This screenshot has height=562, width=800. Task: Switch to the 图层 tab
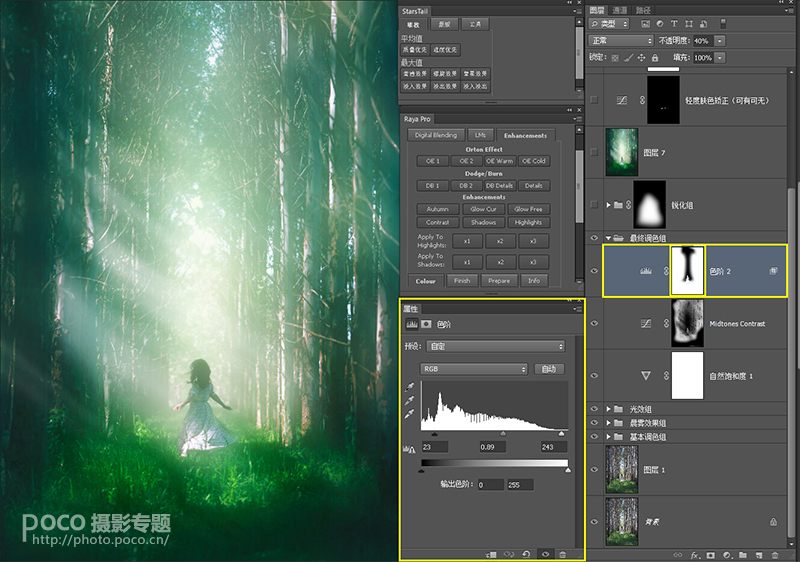tap(597, 10)
